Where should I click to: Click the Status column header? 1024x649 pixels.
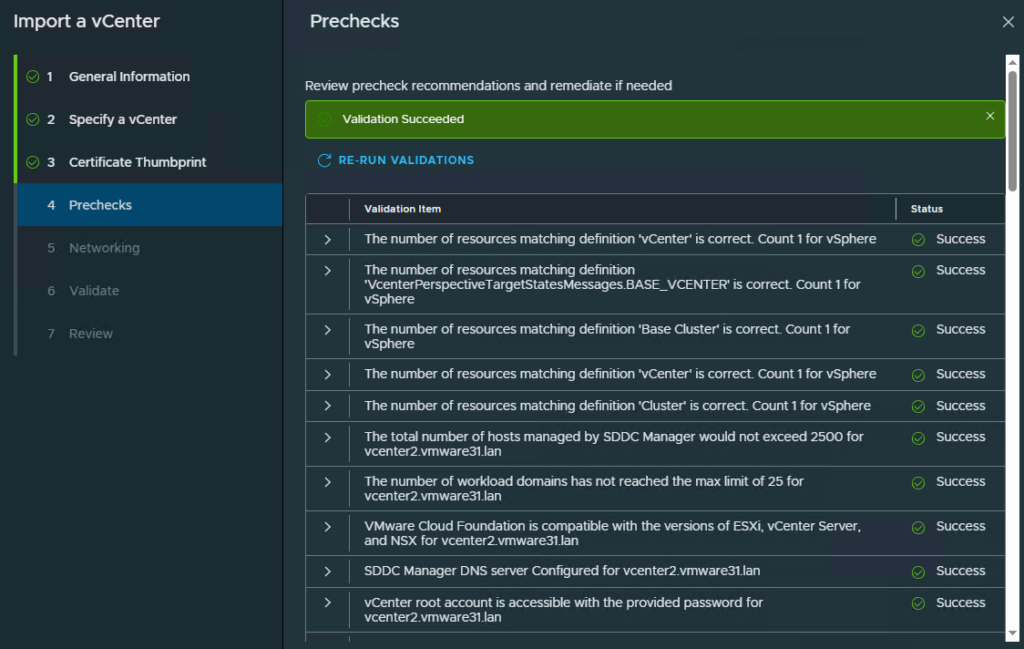click(x=926, y=209)
